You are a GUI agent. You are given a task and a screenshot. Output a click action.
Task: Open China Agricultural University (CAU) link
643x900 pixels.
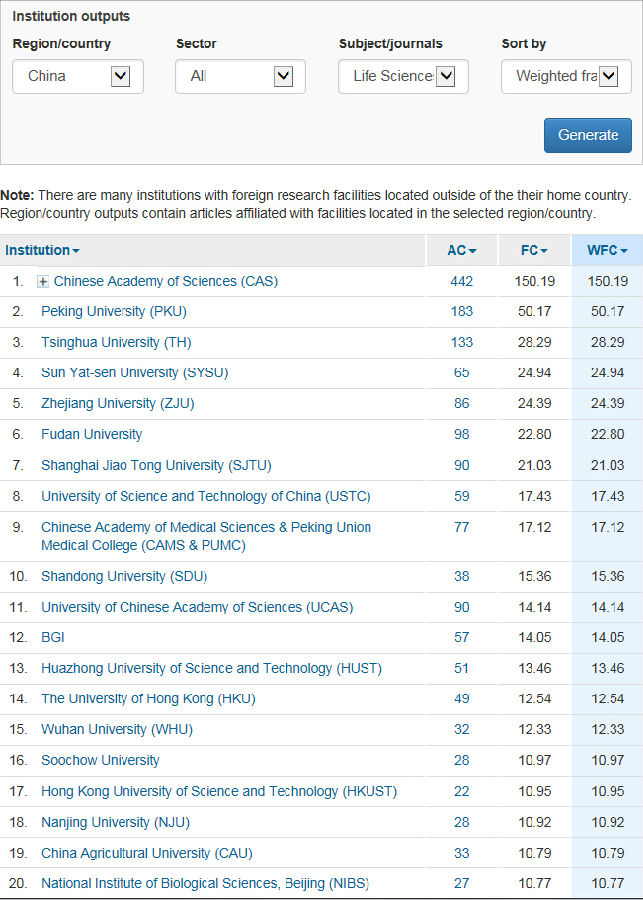pos(146,854)
